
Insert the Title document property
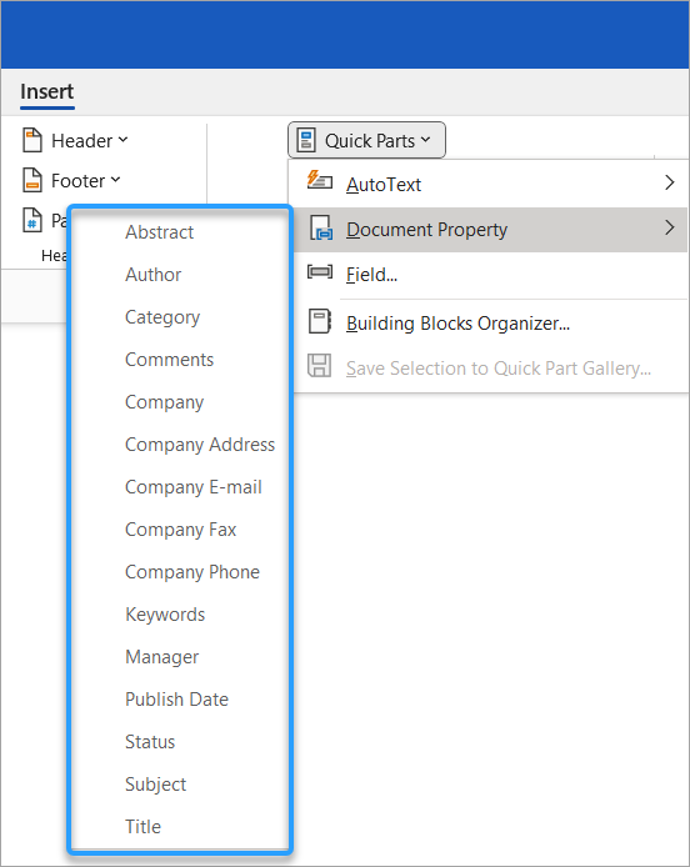pyautogui.click(x=142, y=826)
